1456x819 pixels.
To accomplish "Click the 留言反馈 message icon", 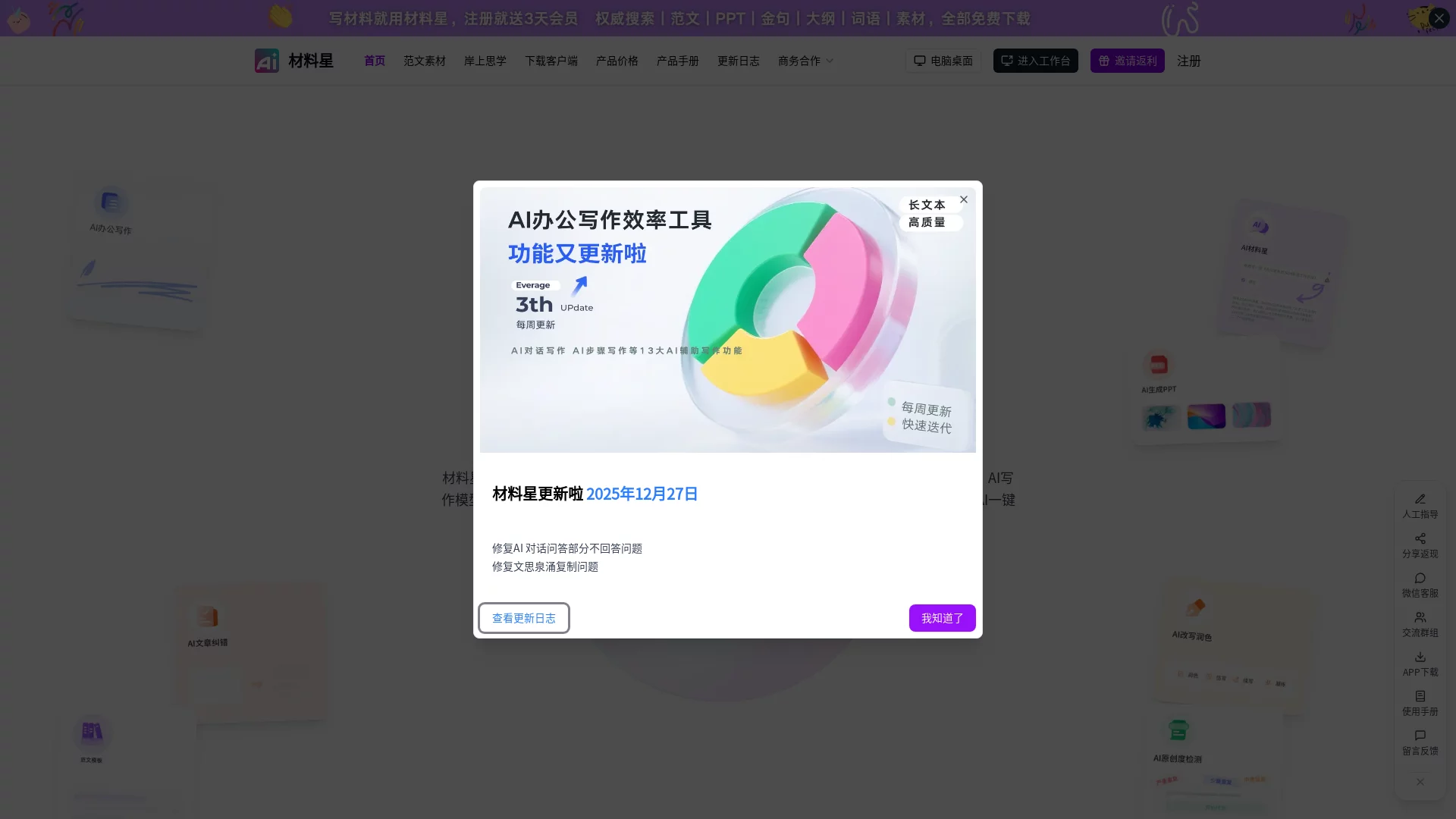I will [x=1420, y=736].
